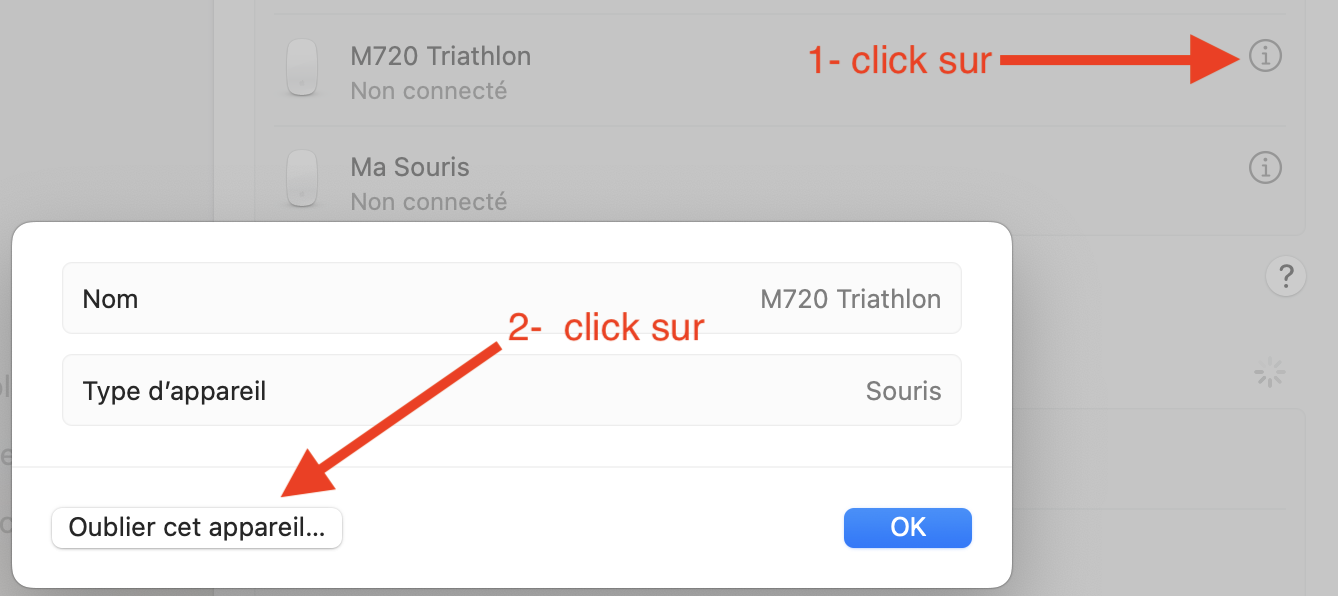Screen dimensions: 1338x596
Task: Click the Oublier cet appareil… button
Action: tap(197, 528)
